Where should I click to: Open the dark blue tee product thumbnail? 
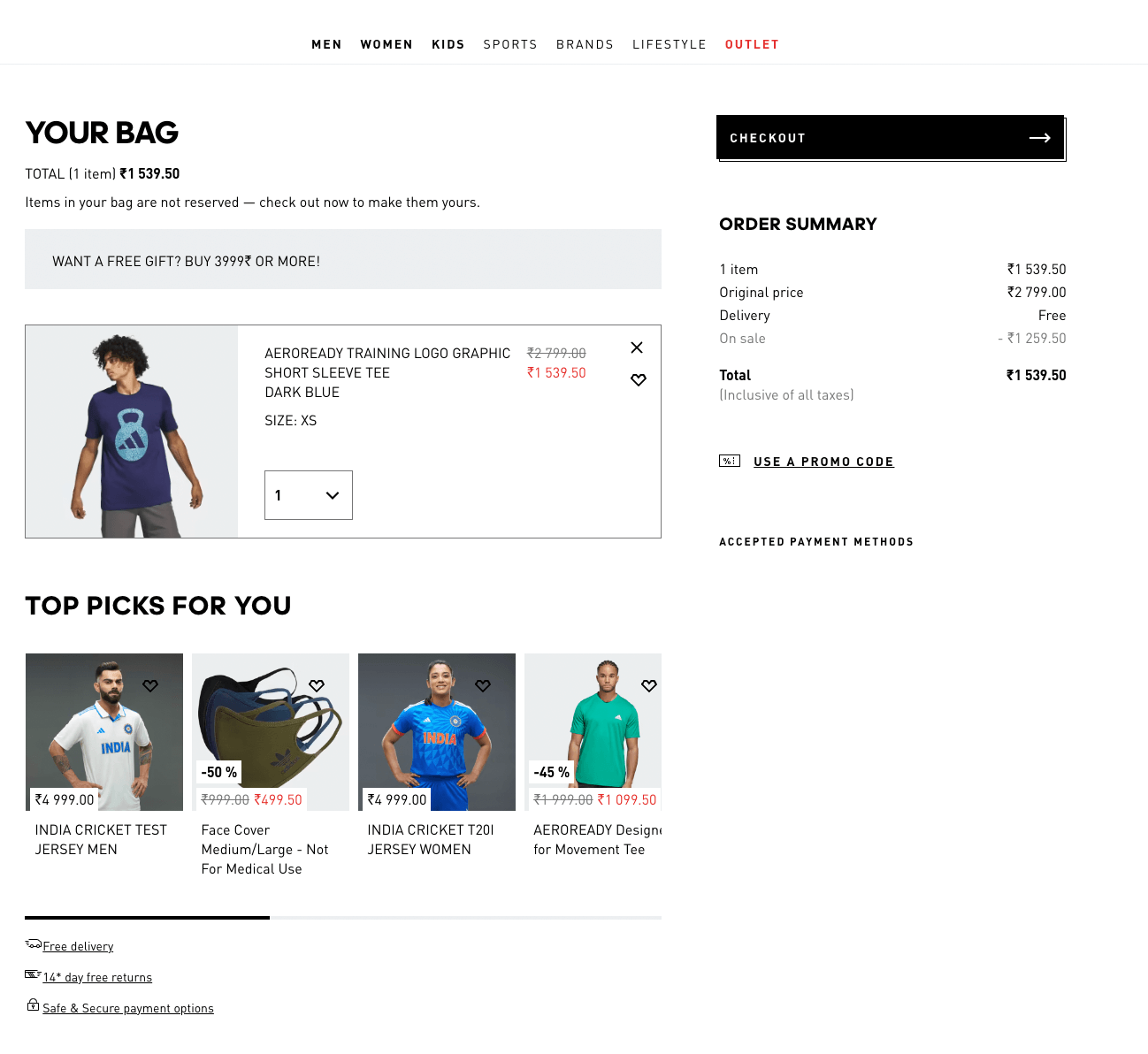(132, 432)
